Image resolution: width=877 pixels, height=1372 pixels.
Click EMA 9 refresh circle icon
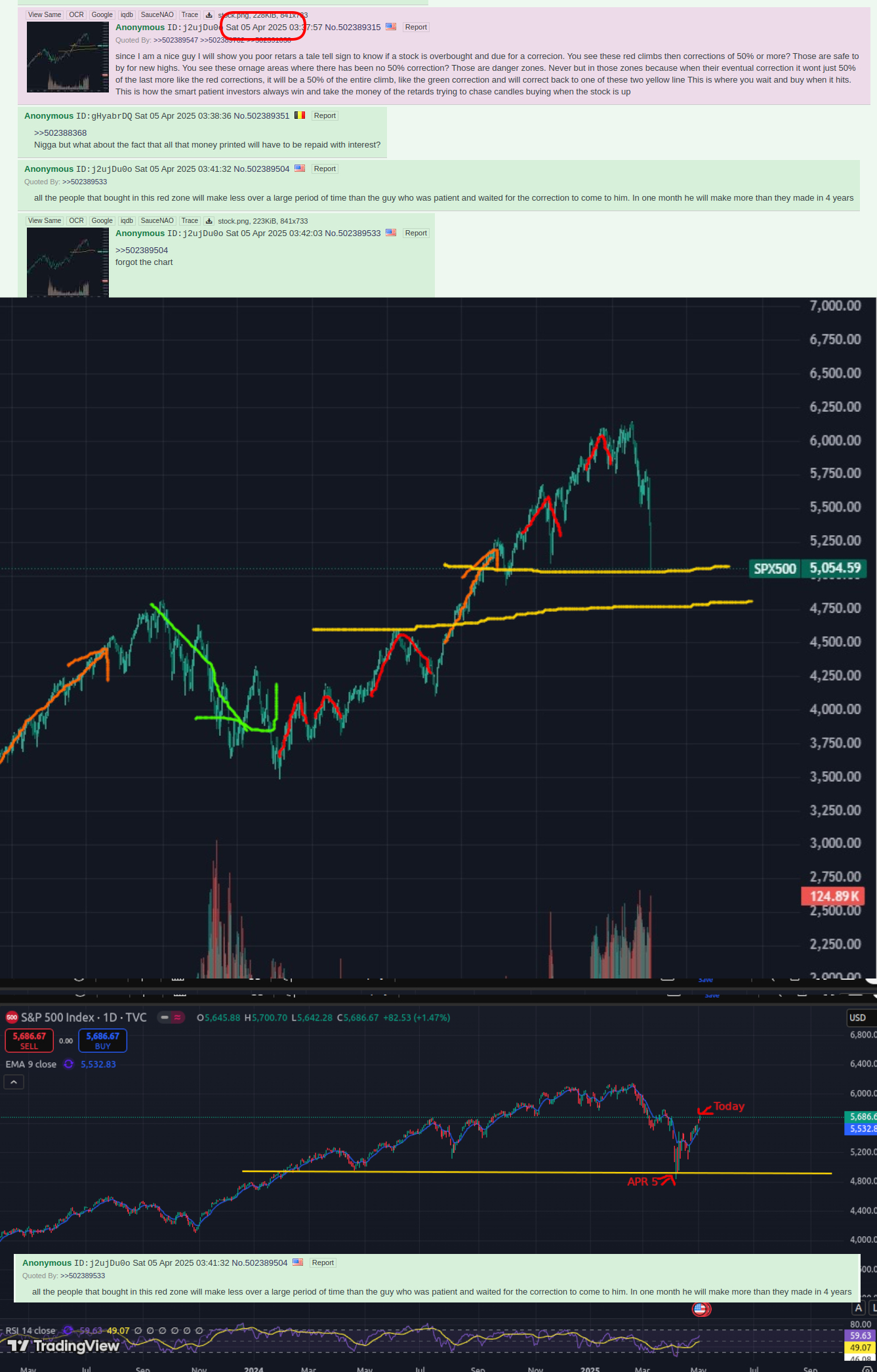[68, 1064]
